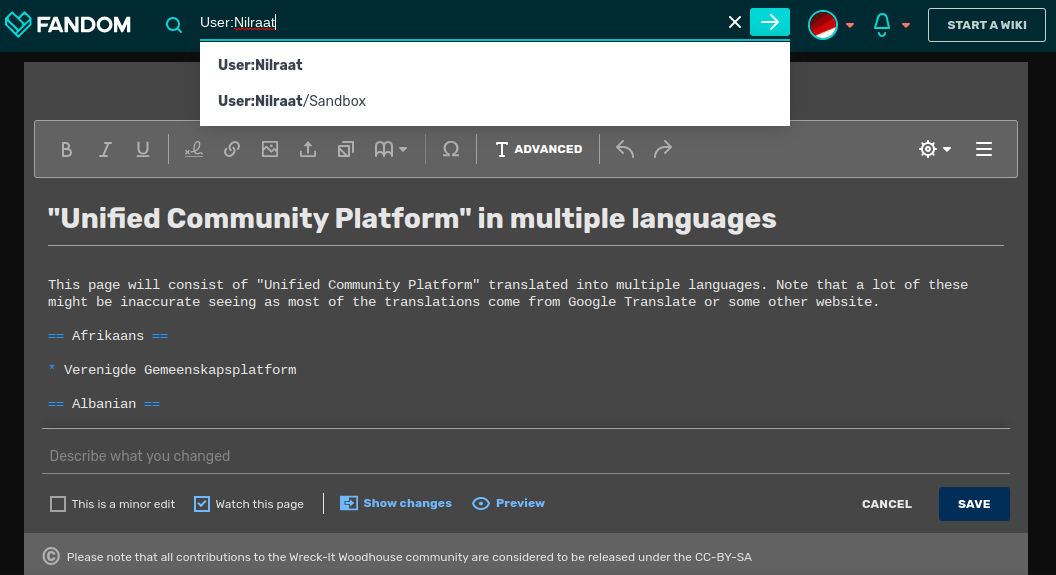
Task: Undo the last edit
Action: coord(625,149)
